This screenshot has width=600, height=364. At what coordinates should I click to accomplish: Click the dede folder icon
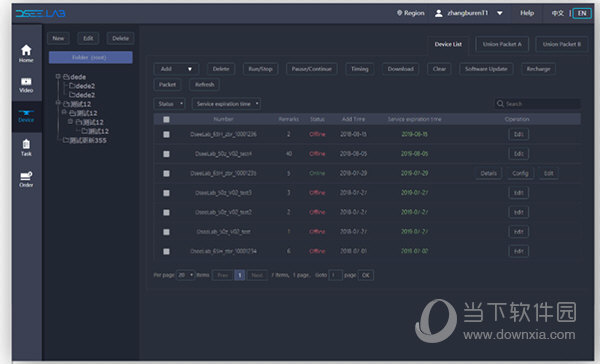(x=66, y=77)
